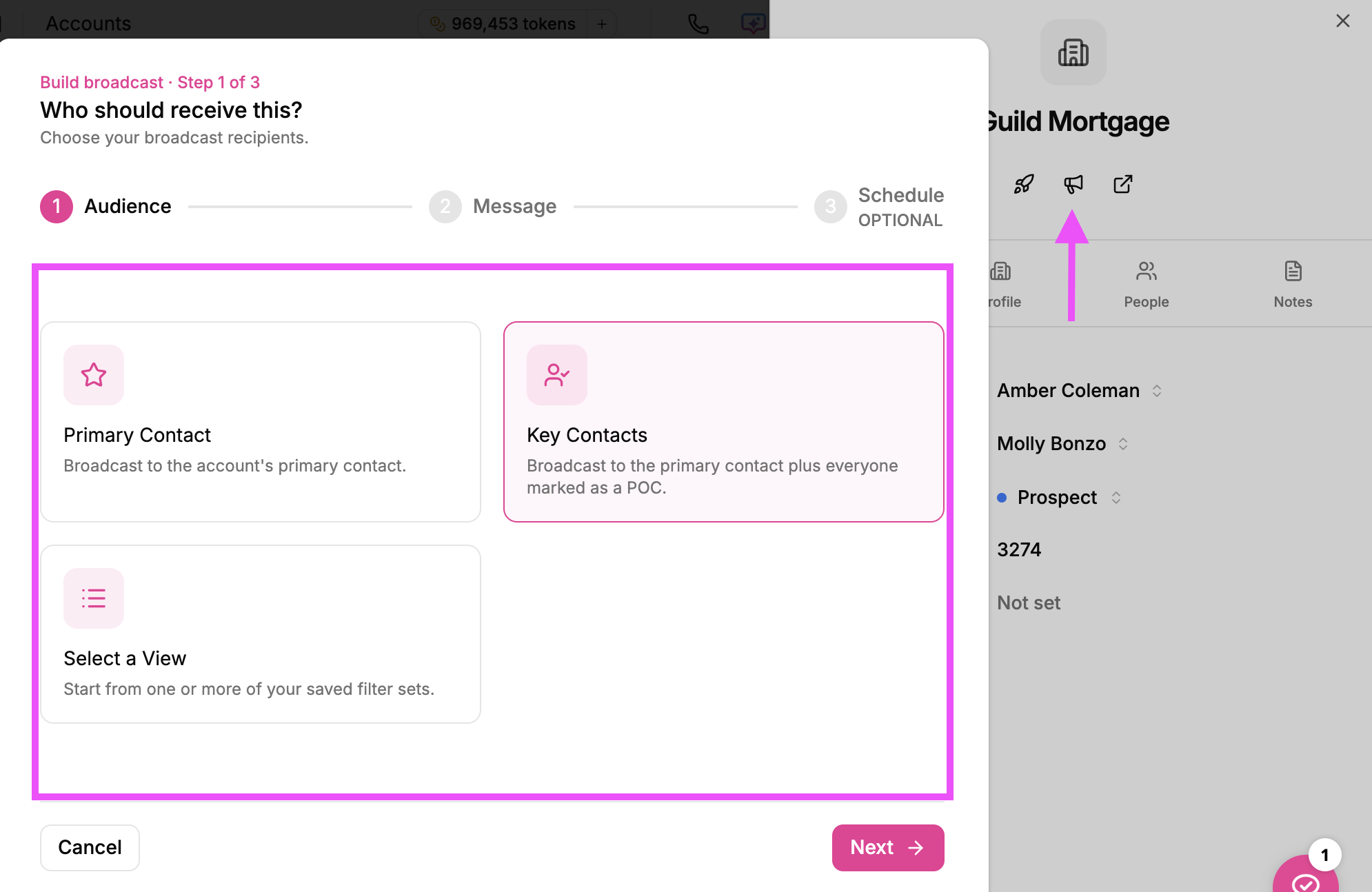
Task: Switch to the People tab
Action: (1147, 284)
